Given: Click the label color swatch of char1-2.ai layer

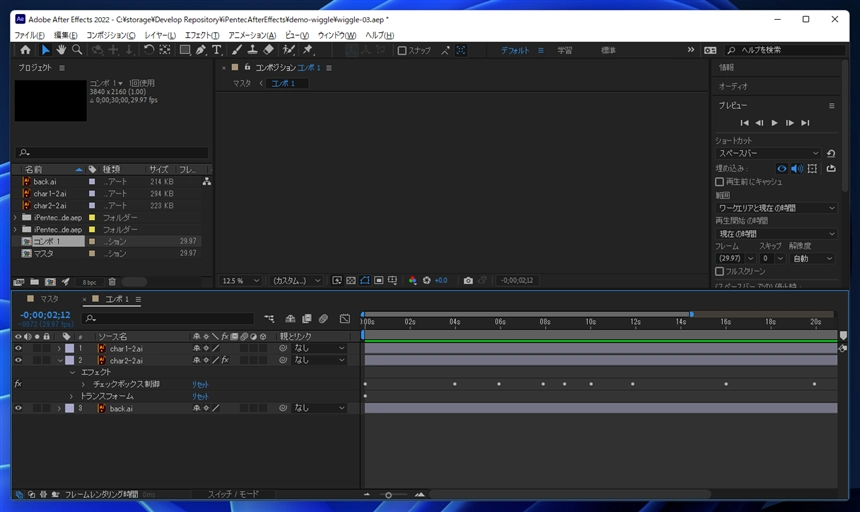Looking at the screenshot, I should tap(70, 349).
